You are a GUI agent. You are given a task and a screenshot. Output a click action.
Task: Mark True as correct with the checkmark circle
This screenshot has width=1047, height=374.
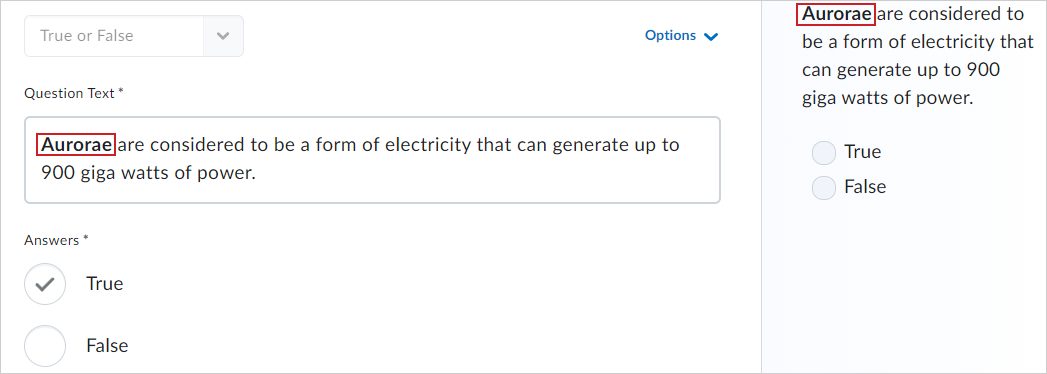click(x=45, y=284)
